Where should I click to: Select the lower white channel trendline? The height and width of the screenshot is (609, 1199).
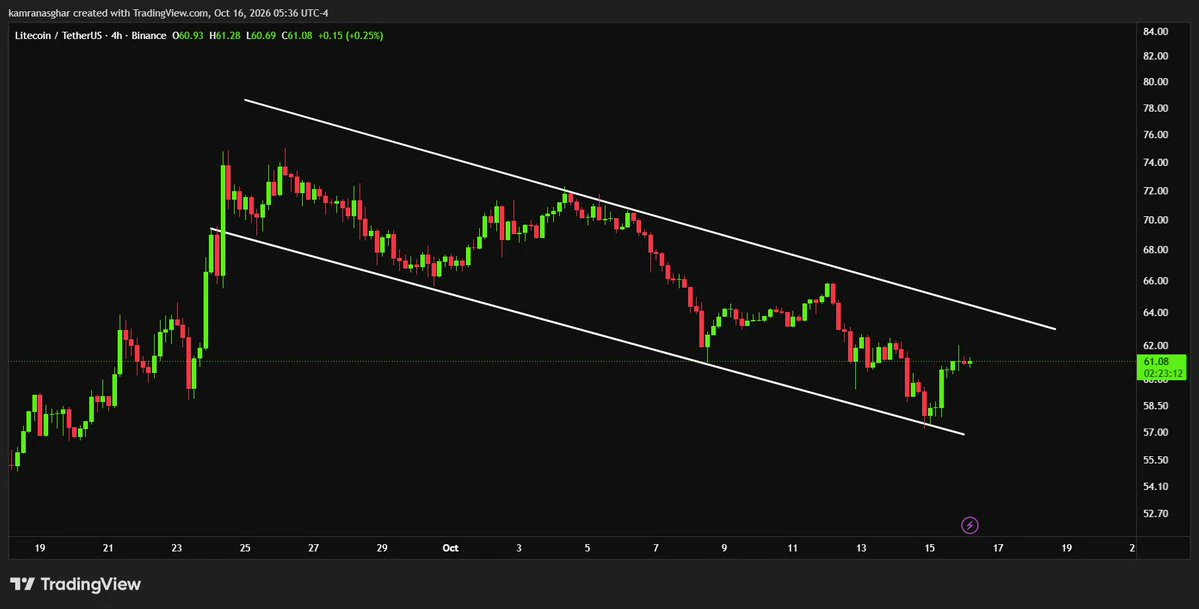(x=587, y=331)
